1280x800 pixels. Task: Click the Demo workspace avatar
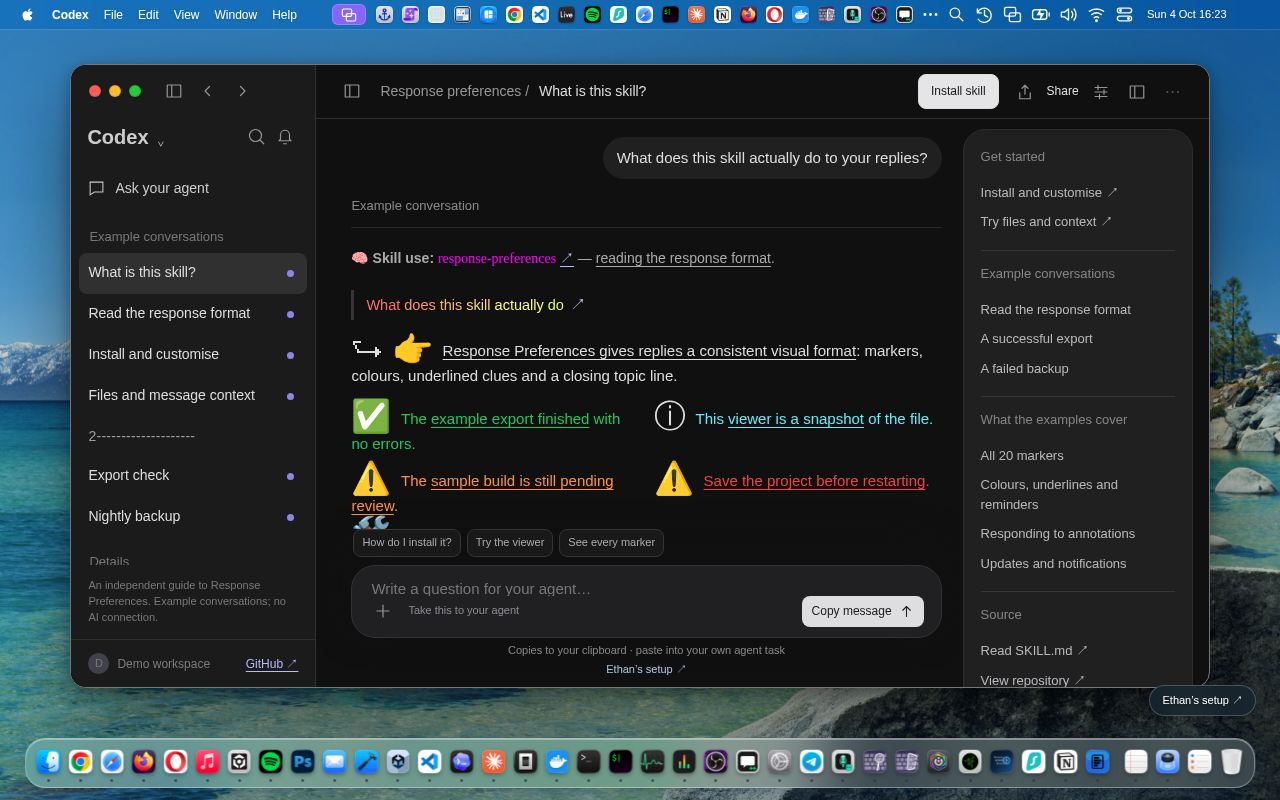point(98,663)
